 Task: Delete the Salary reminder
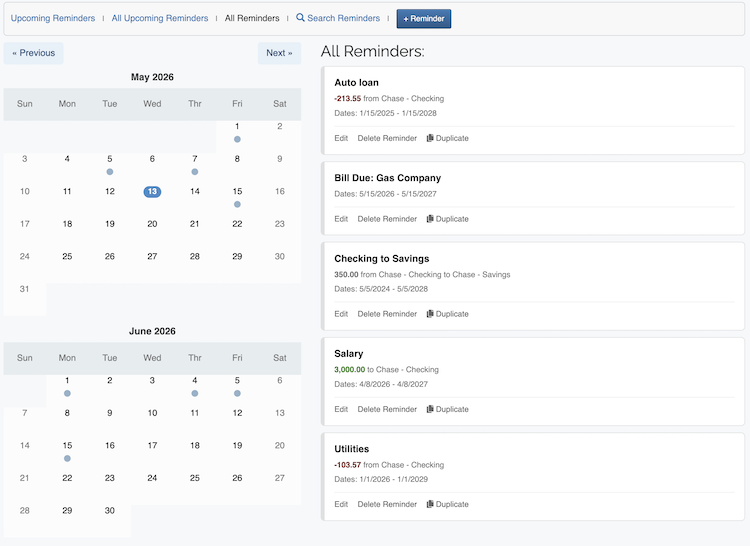click(x=387, y=409)
